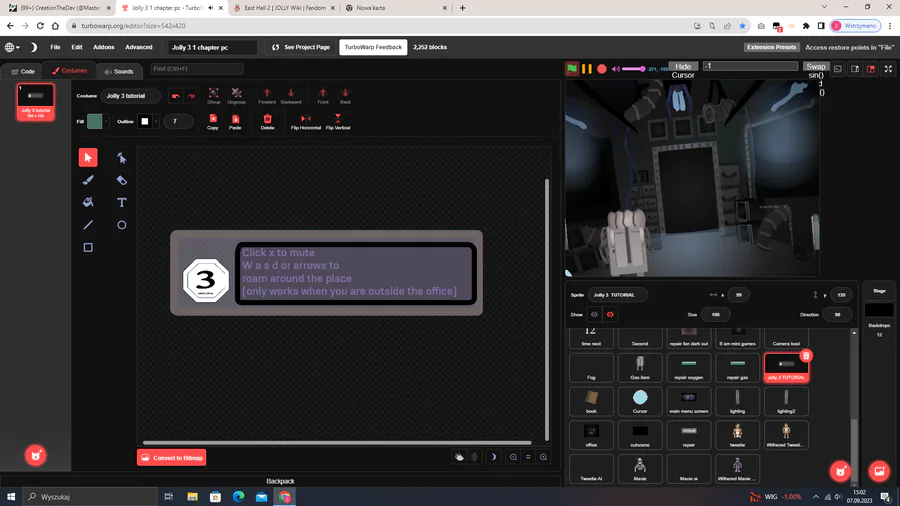Viewport: 900px width, 506px height.
Task: Open the language globe dropdown
Action: pyautogui.click(x=12, y=47)
